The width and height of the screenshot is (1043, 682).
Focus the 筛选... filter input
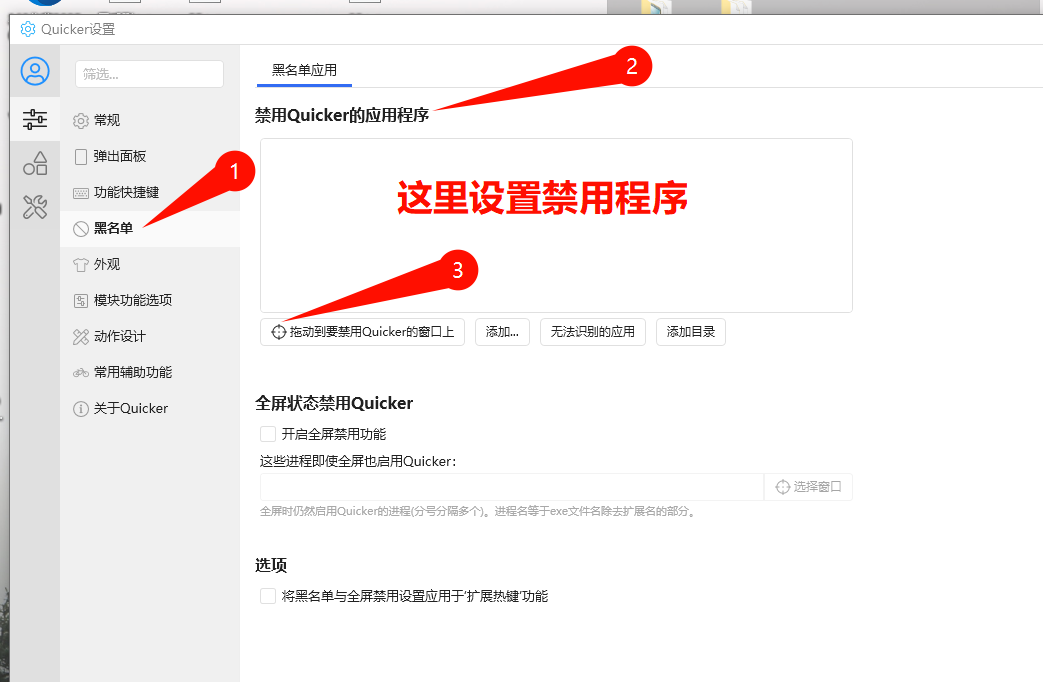click(150, 74)
